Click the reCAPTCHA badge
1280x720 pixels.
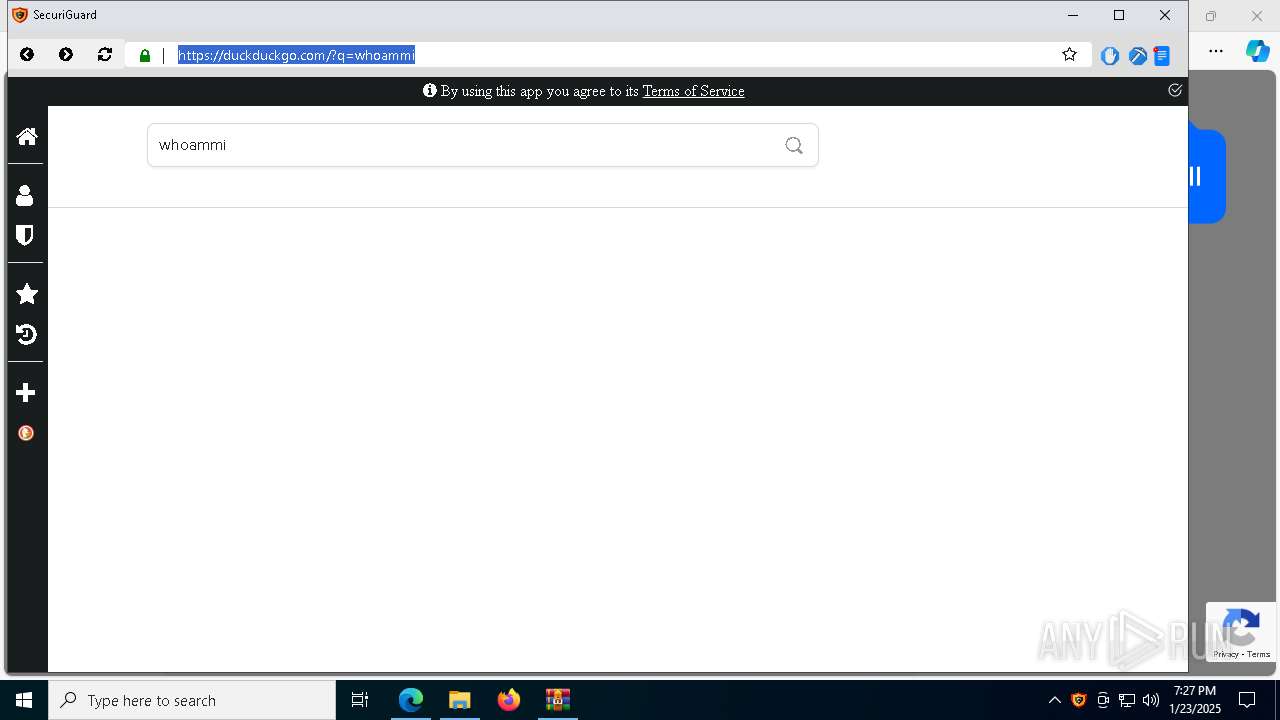tap(1241, 632)
